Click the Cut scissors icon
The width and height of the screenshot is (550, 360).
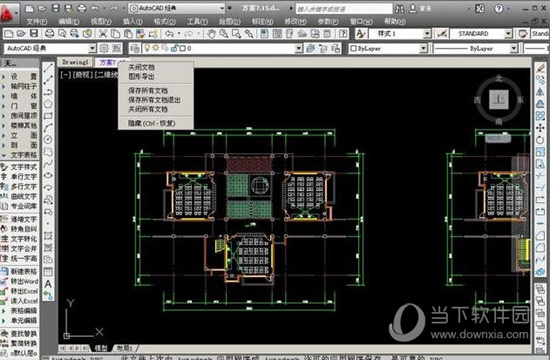(103, 34)
